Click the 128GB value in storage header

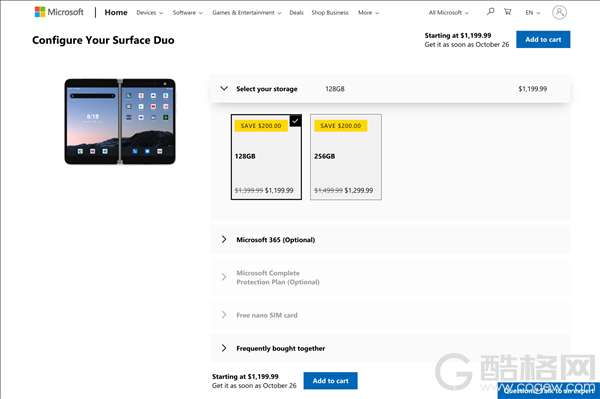coord(335,89)
